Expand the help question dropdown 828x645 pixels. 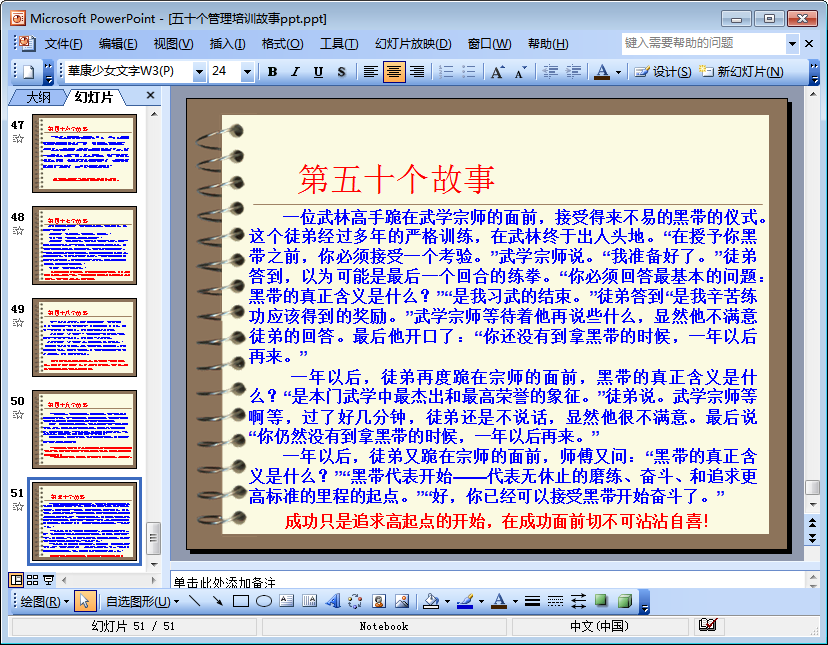792,44
